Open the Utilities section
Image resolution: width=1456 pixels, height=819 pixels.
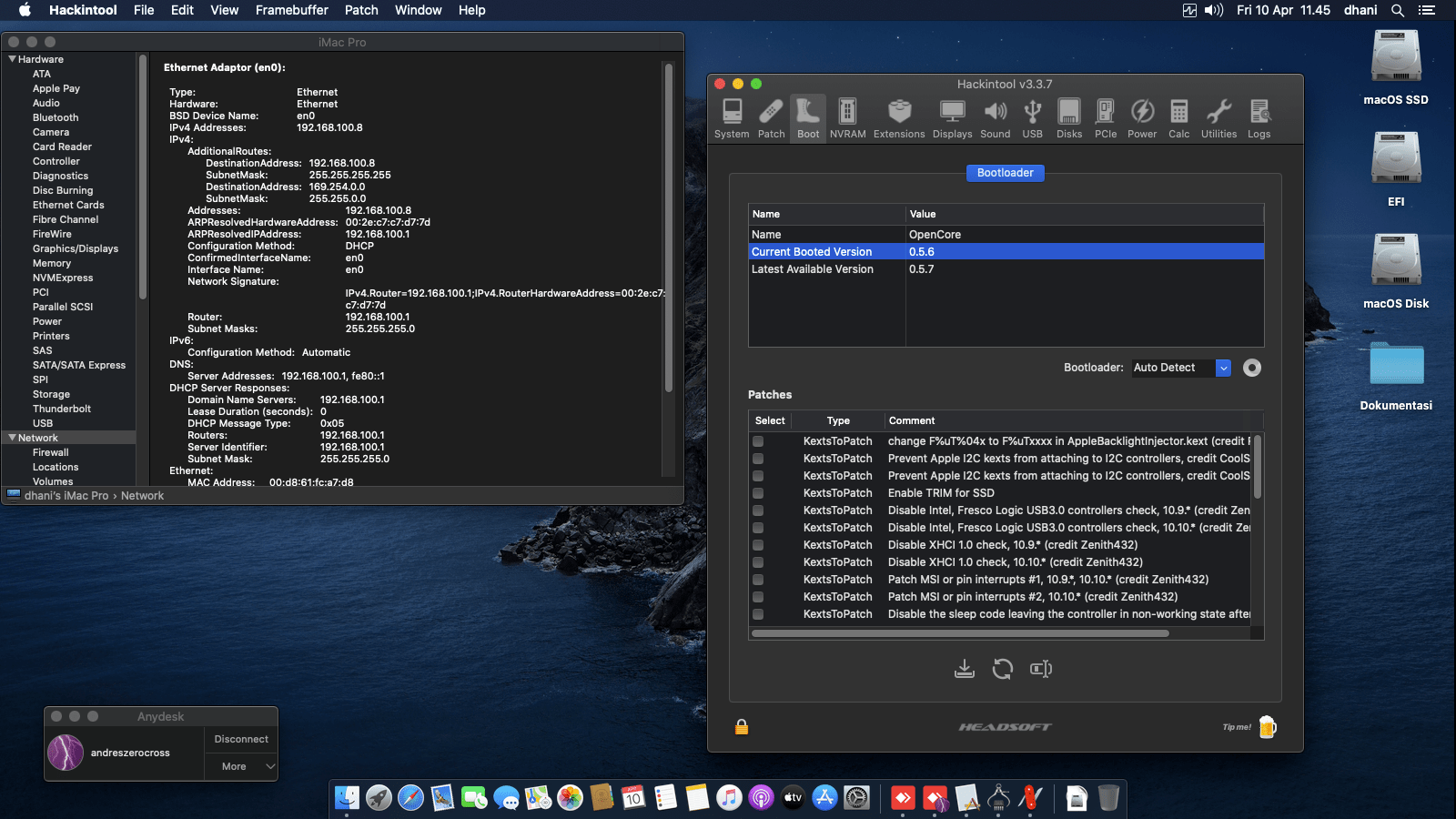click(x=1218, y=118)
